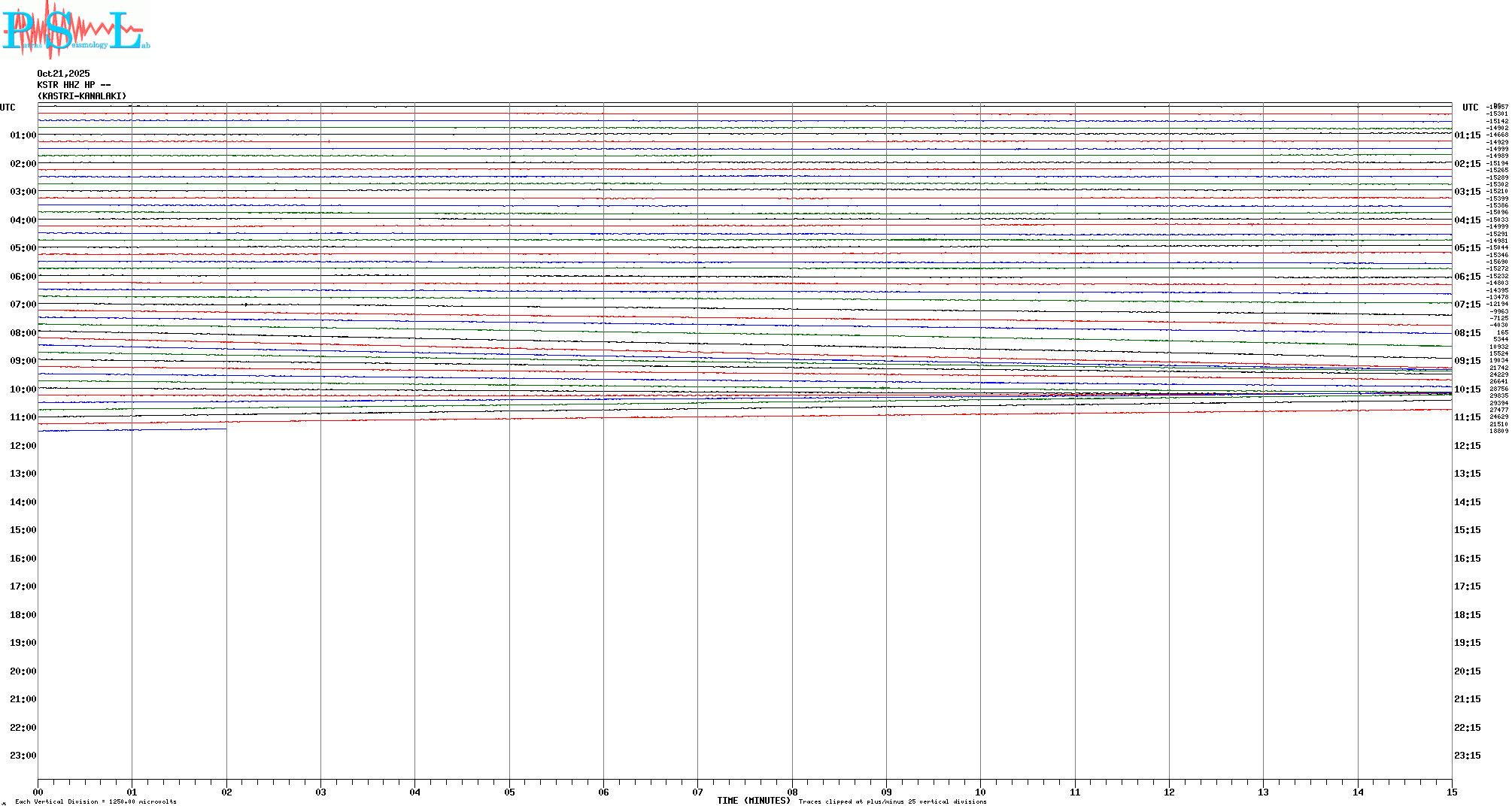Viewport: 1512px width, 812px height.
Task: Click minute 15 tick label at bottom
Action: tap(1451, 792)
